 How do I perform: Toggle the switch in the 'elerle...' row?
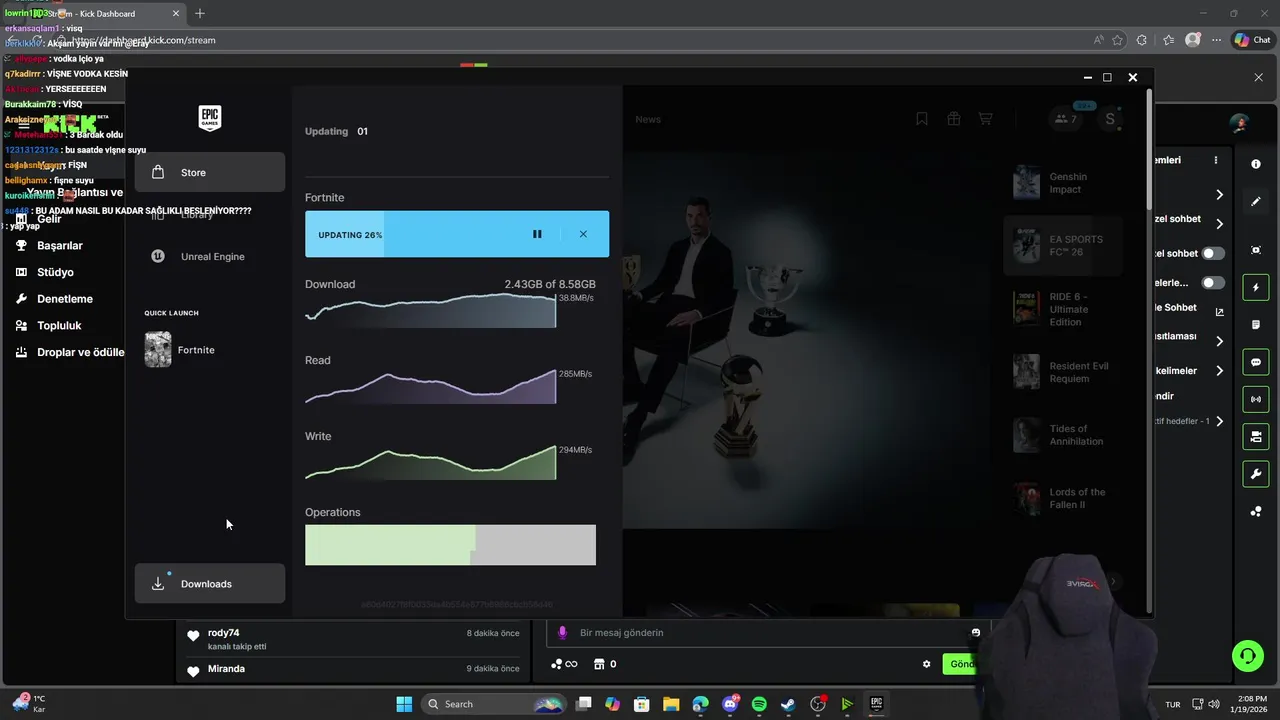(x=1213, y=283)
